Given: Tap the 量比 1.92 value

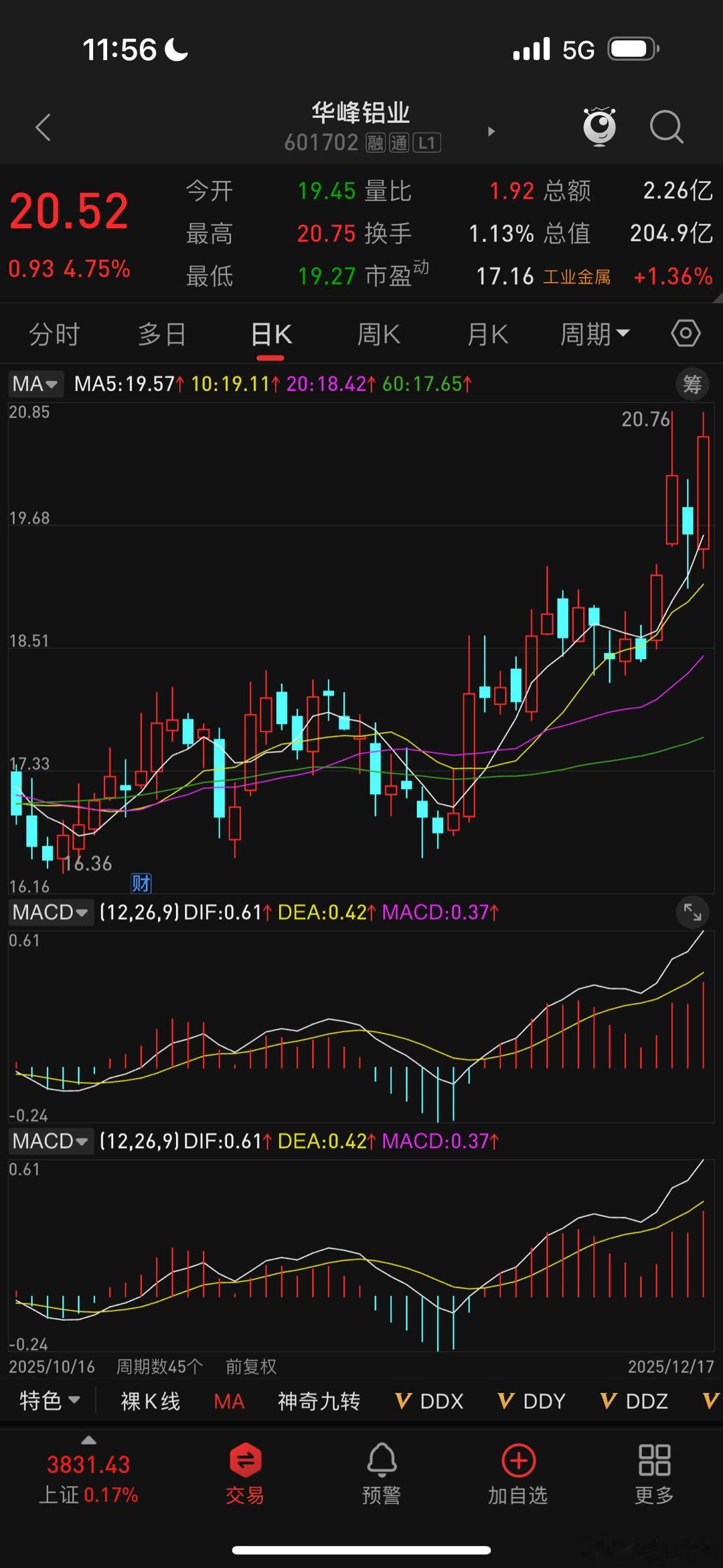Looking at the screenshot, I should click(x=512, y=191).
